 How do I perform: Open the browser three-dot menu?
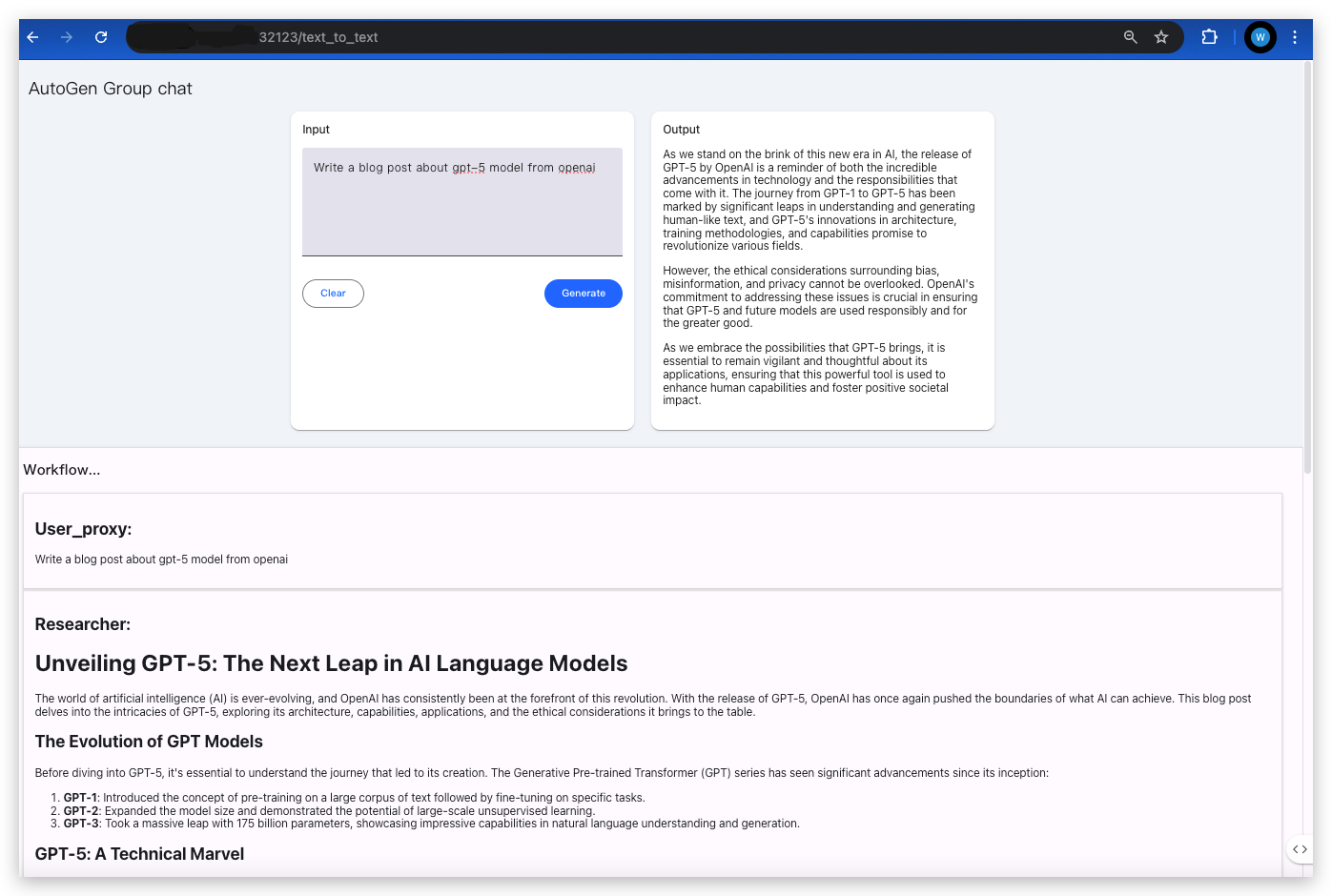1294,37
